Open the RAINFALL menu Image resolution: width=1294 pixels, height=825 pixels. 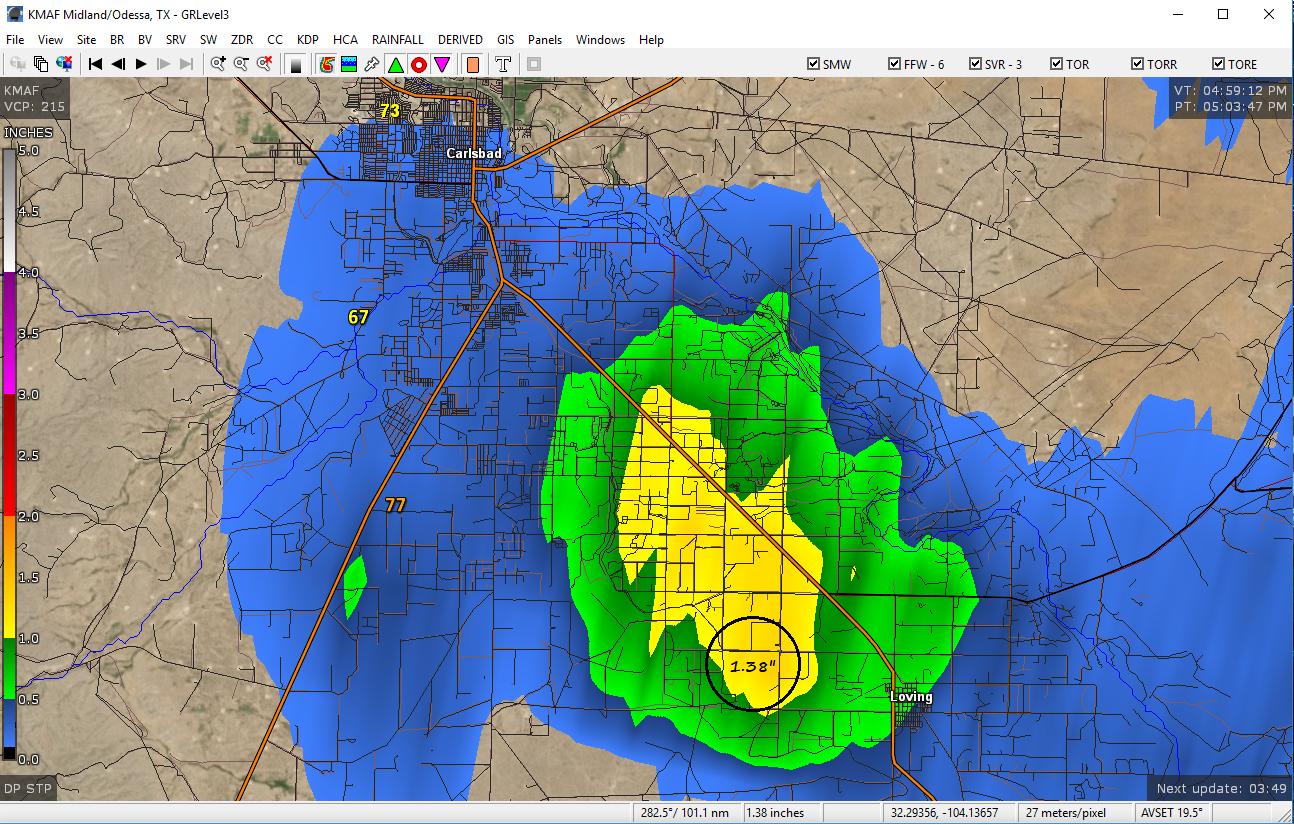coord(397,39)
